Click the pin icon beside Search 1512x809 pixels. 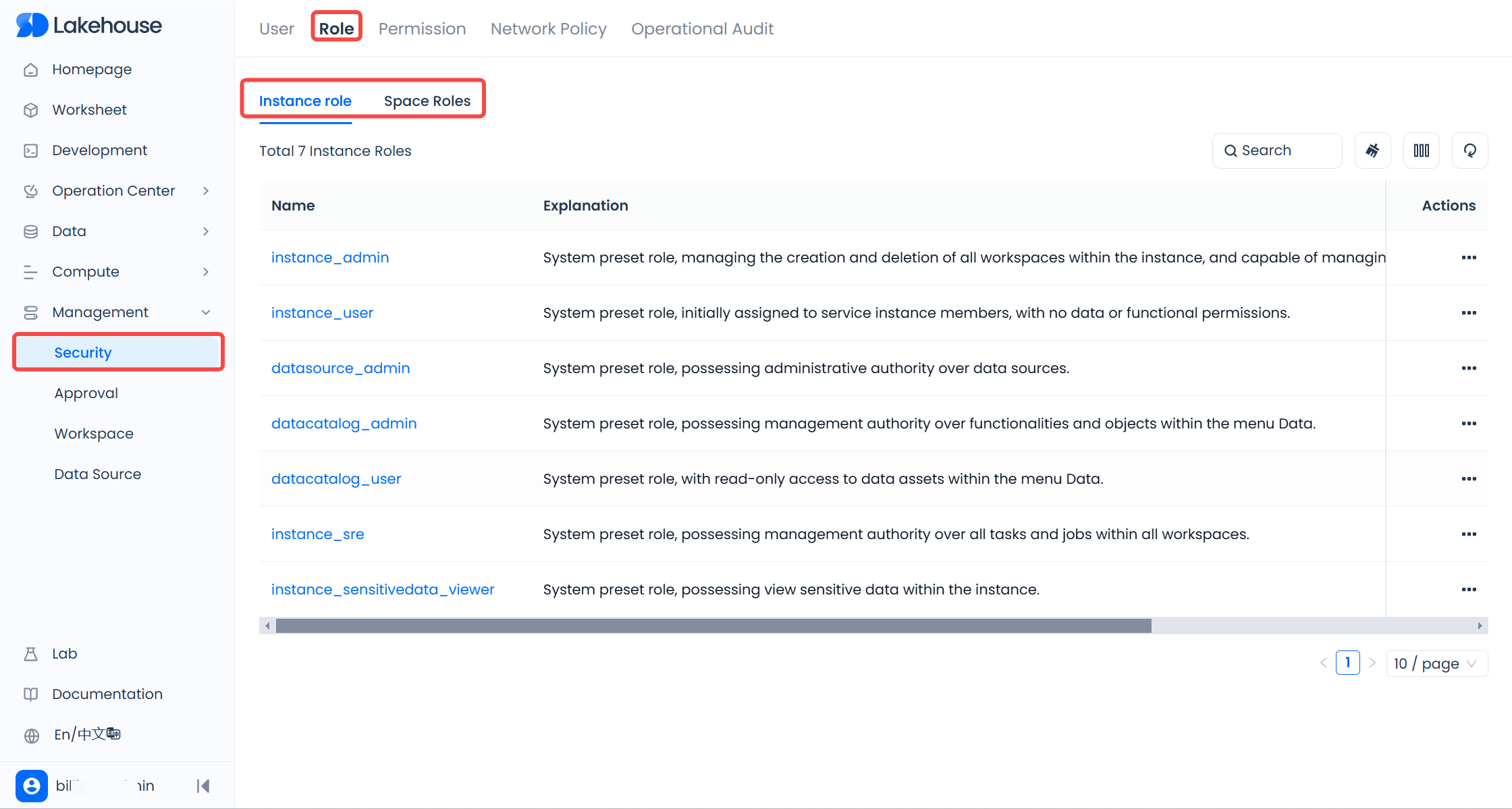tap(1372, 150)
